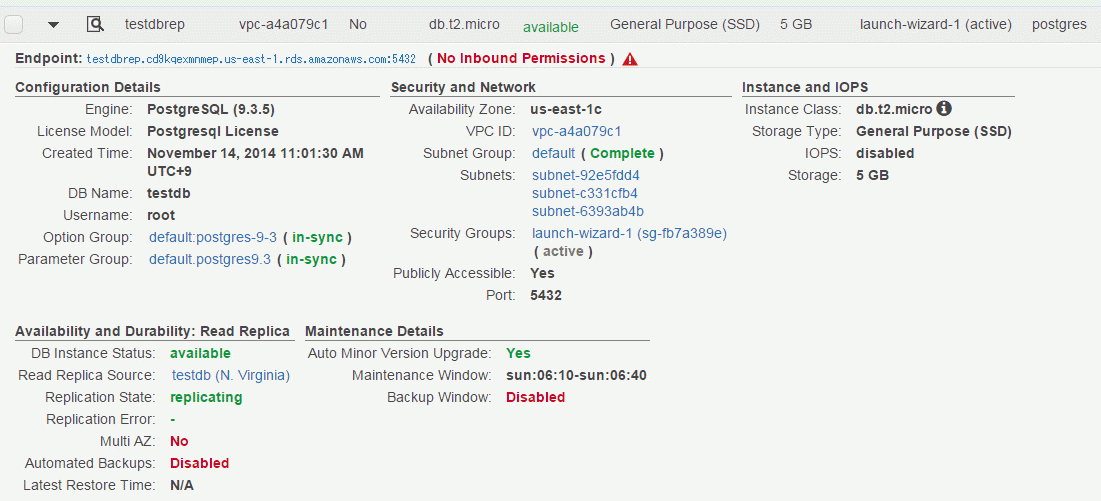Image resolution: width=1101 pixels, height=501 pixels.
Task: Open read replica source testdb (N. Virginia)
Action: pyautogui.click(x=231, y=375)
